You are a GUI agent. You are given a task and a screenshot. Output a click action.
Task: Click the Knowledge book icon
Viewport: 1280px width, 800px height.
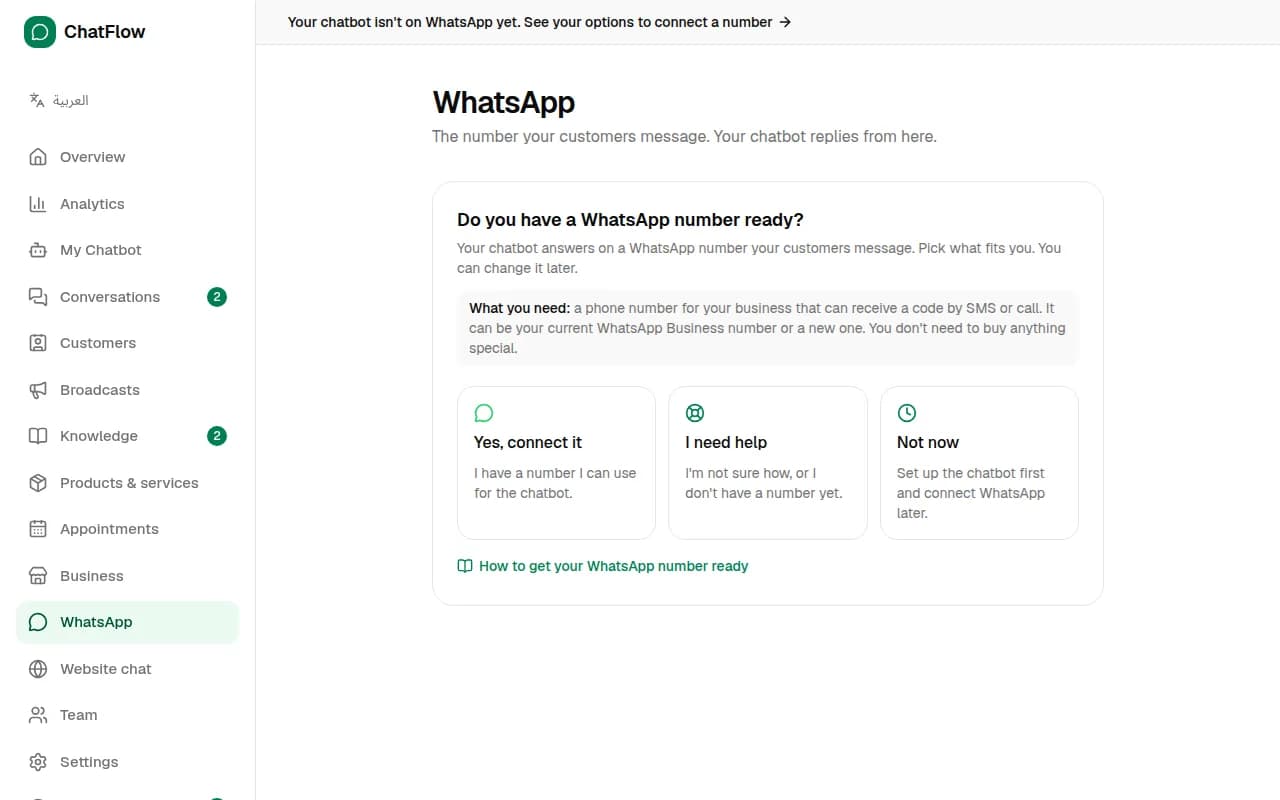click(x=38, y=436)
